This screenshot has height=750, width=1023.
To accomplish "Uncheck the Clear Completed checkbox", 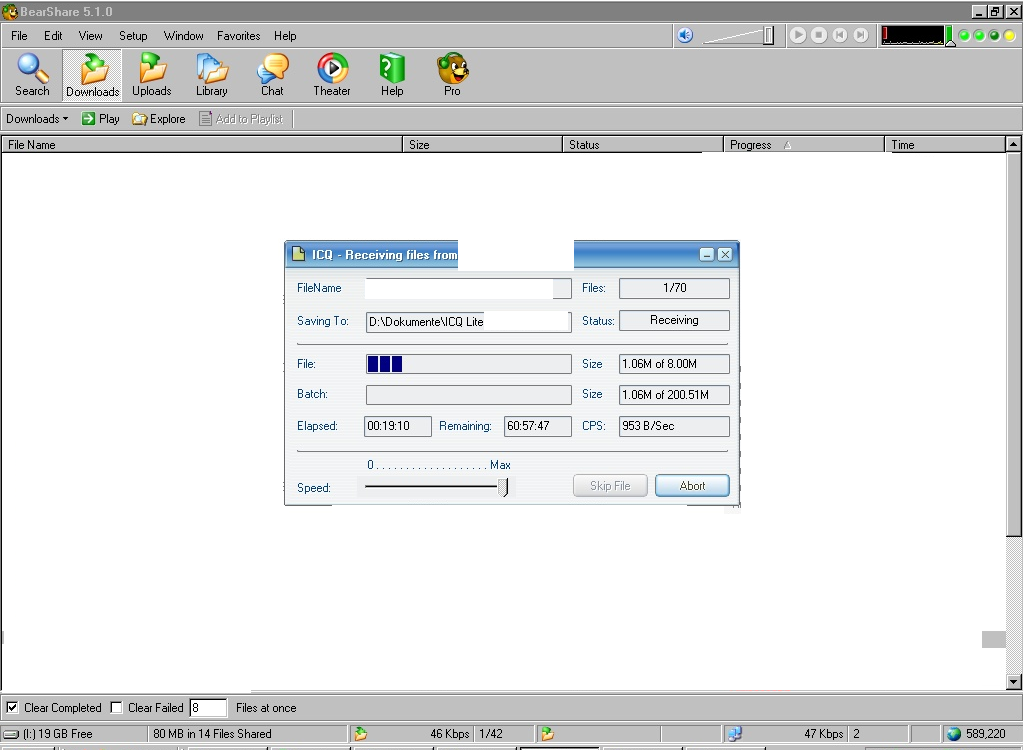I will tap(12, 707).
